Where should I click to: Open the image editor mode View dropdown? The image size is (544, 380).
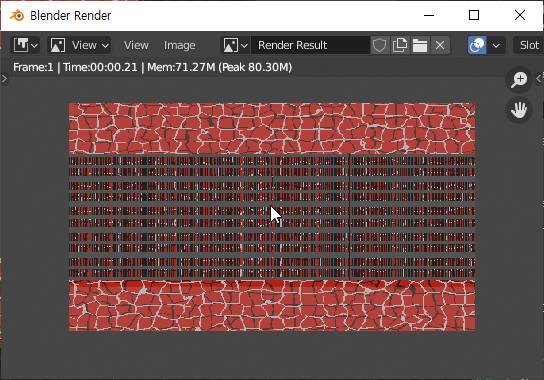pos(79,45)
